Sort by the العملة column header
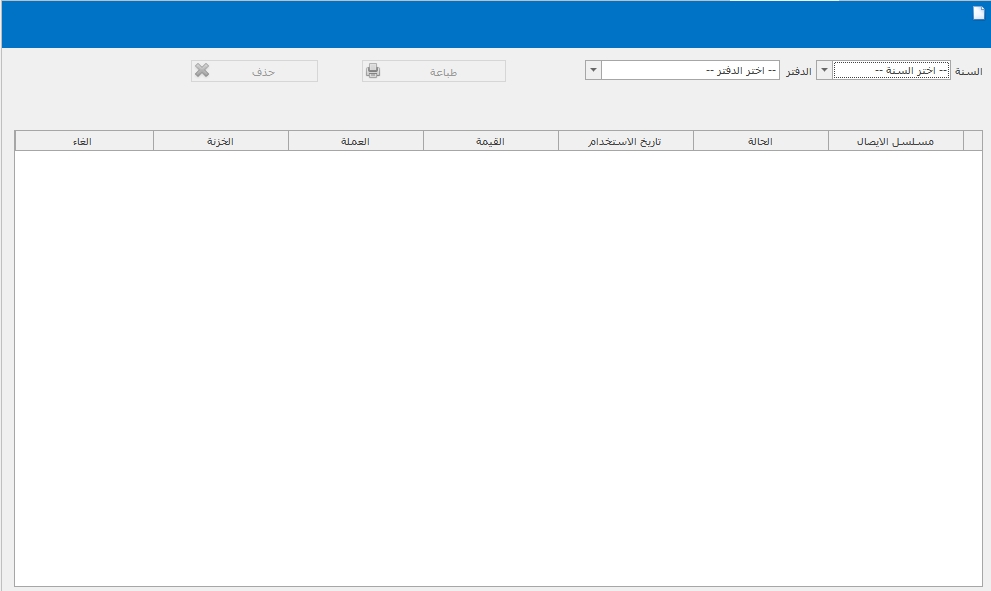 point(355,141)
